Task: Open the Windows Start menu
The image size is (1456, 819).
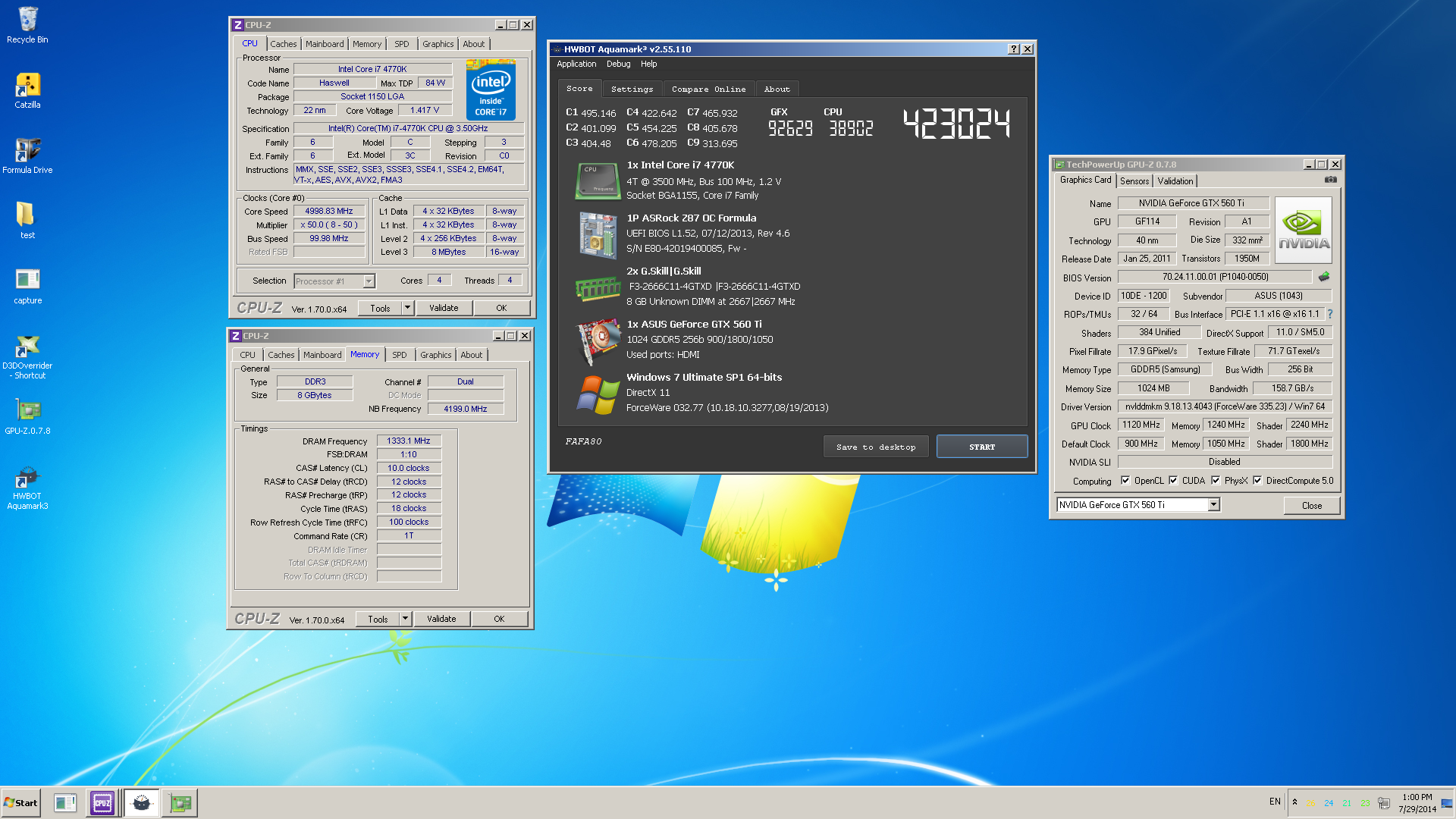Action: [20, 803]
